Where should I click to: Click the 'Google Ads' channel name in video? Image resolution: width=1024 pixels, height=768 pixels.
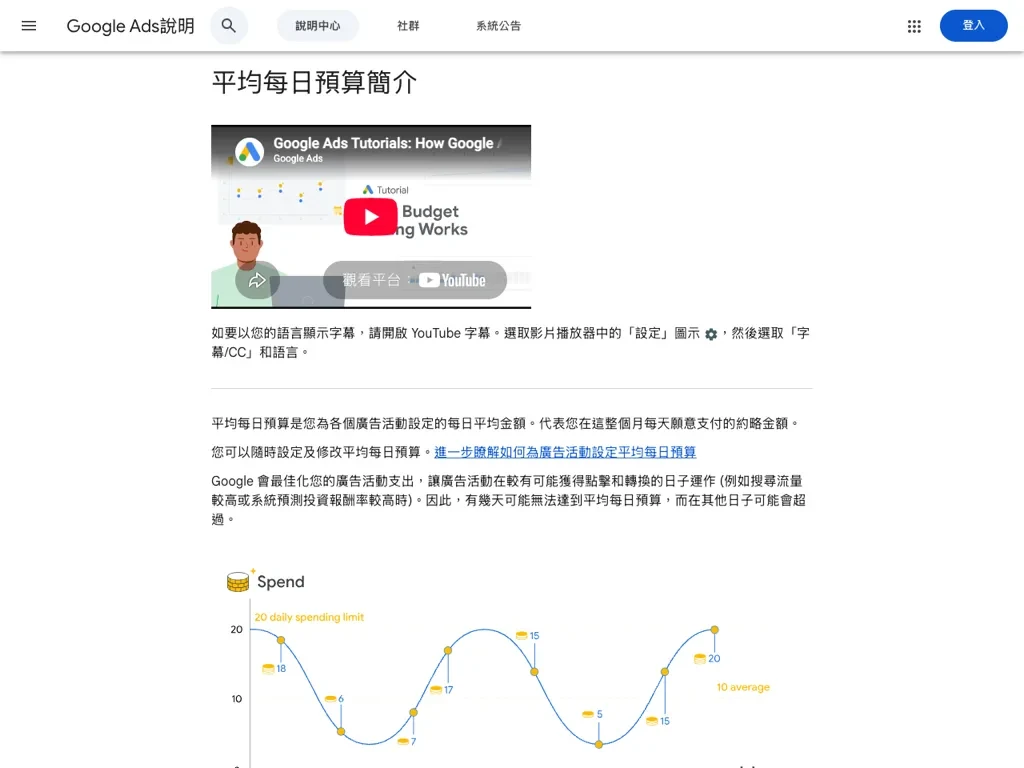[298, 159]
